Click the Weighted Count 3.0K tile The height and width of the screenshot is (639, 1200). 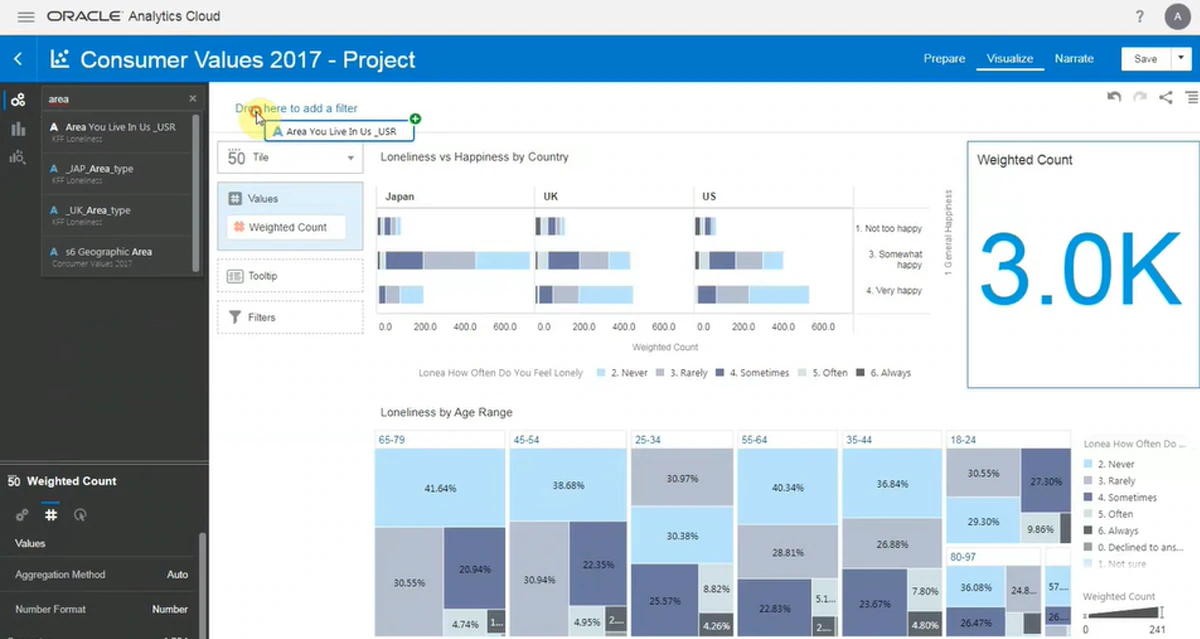coord(1081,264)
